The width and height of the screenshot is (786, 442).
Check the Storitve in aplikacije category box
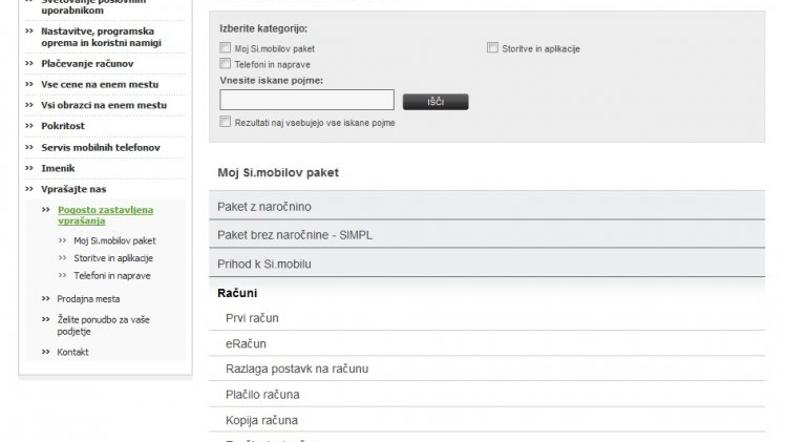[x=492, y=48]
